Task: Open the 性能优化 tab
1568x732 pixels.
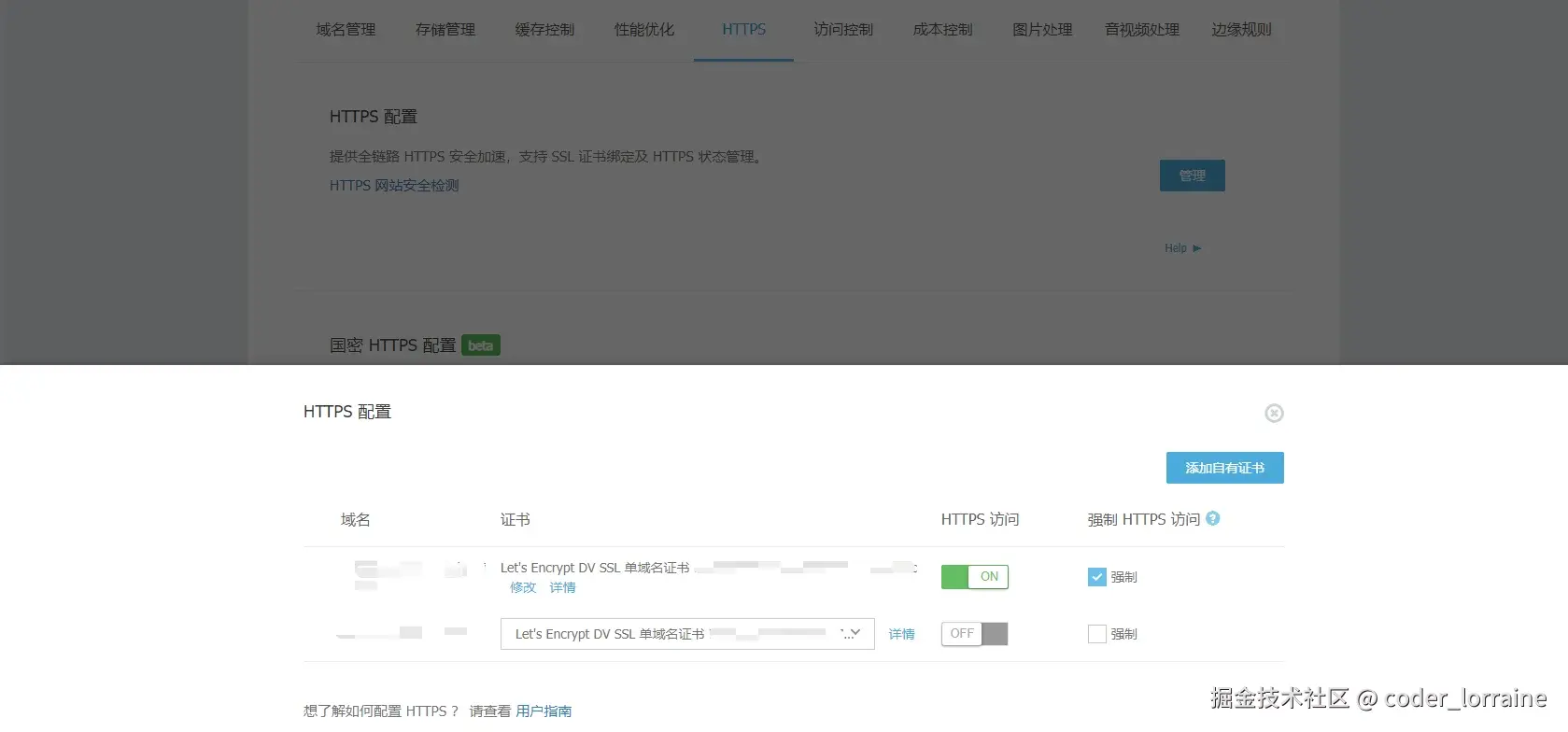Action: [x=644, y=30]
